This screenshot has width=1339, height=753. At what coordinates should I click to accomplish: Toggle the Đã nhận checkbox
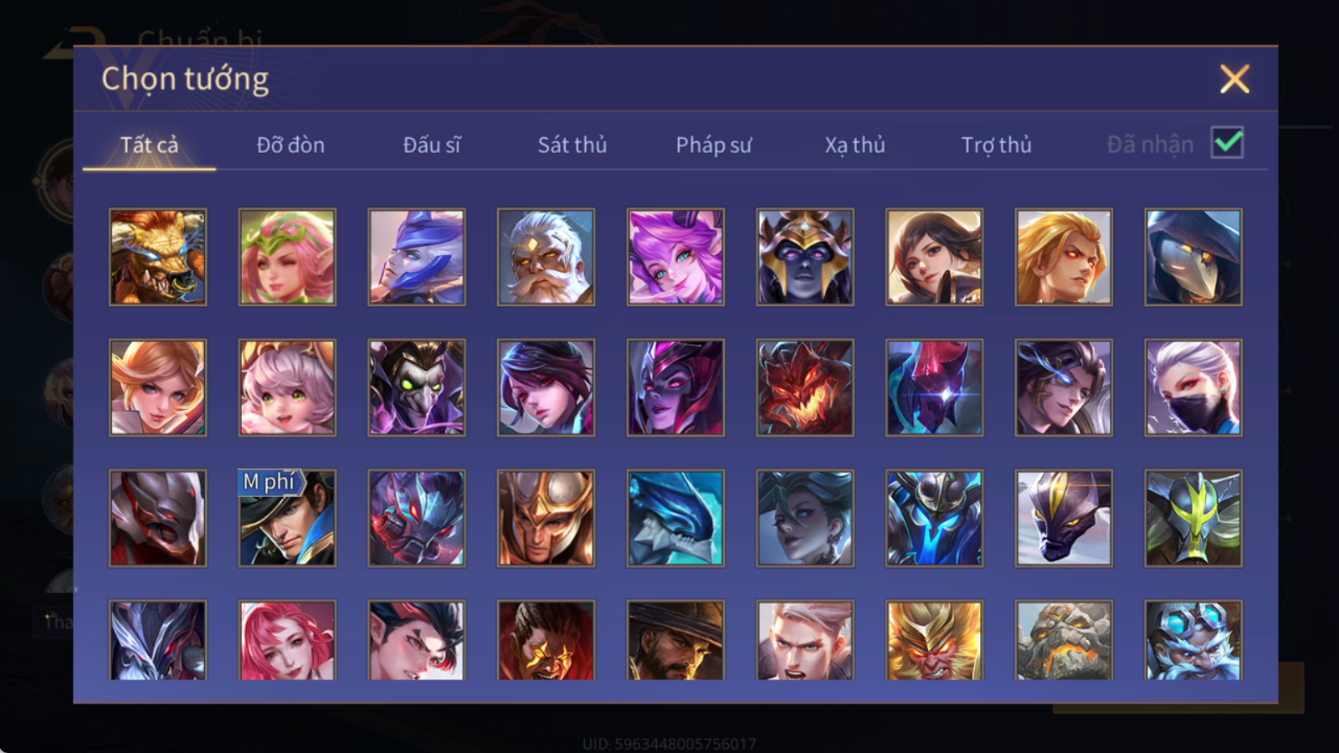pyautogui.click(x=1227, y=143)
